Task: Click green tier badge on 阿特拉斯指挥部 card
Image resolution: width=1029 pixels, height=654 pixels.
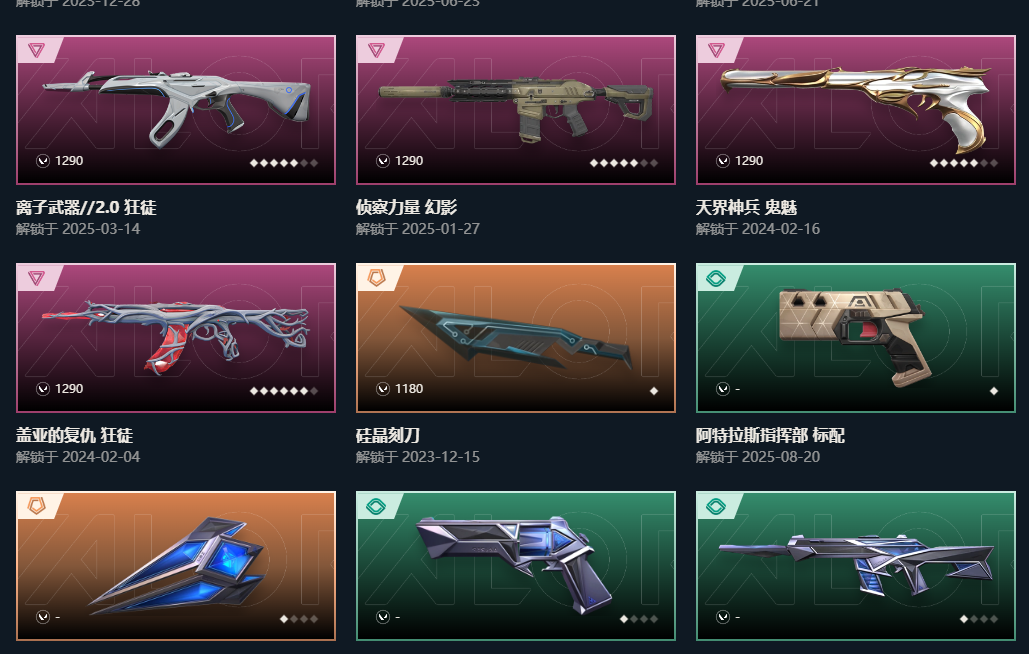Action: pyautogui.click(x=716, y=278)
